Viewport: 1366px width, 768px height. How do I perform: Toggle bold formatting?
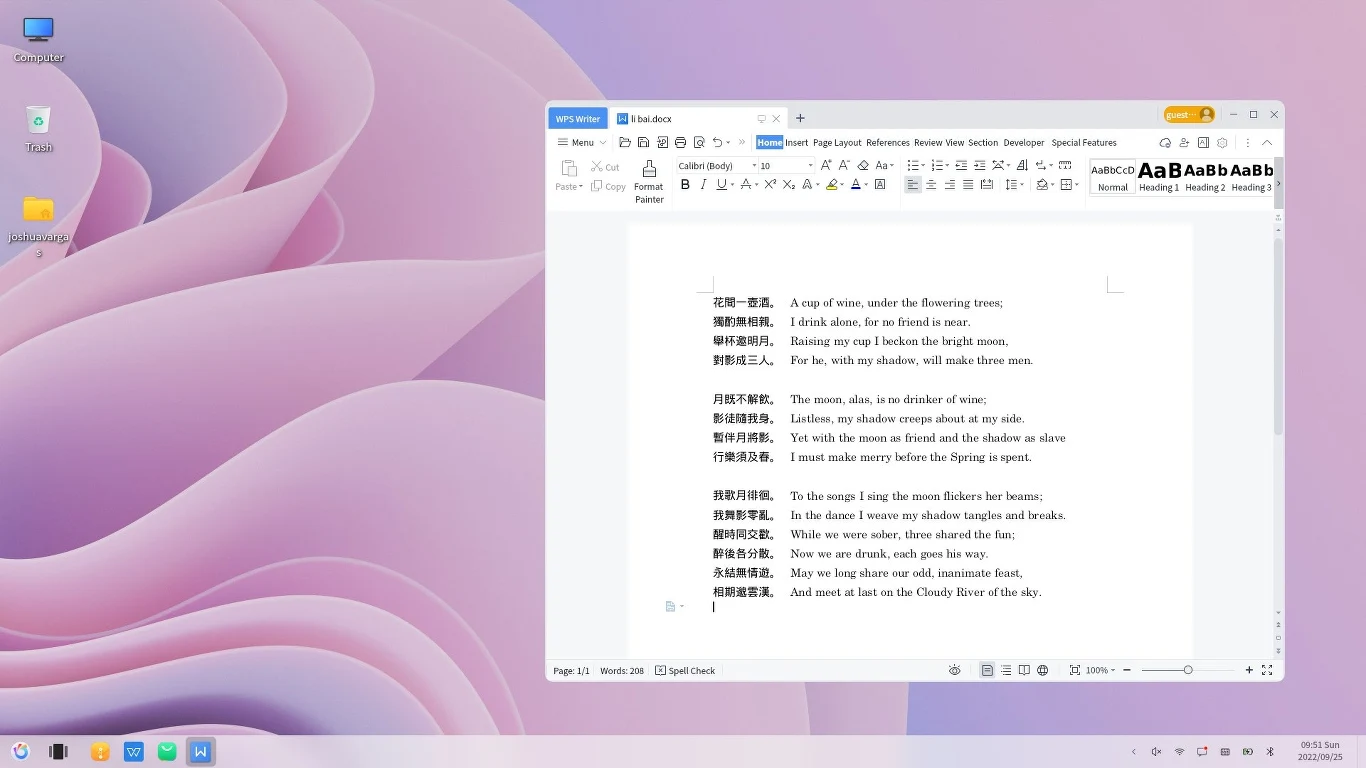(x=685, y=185)
